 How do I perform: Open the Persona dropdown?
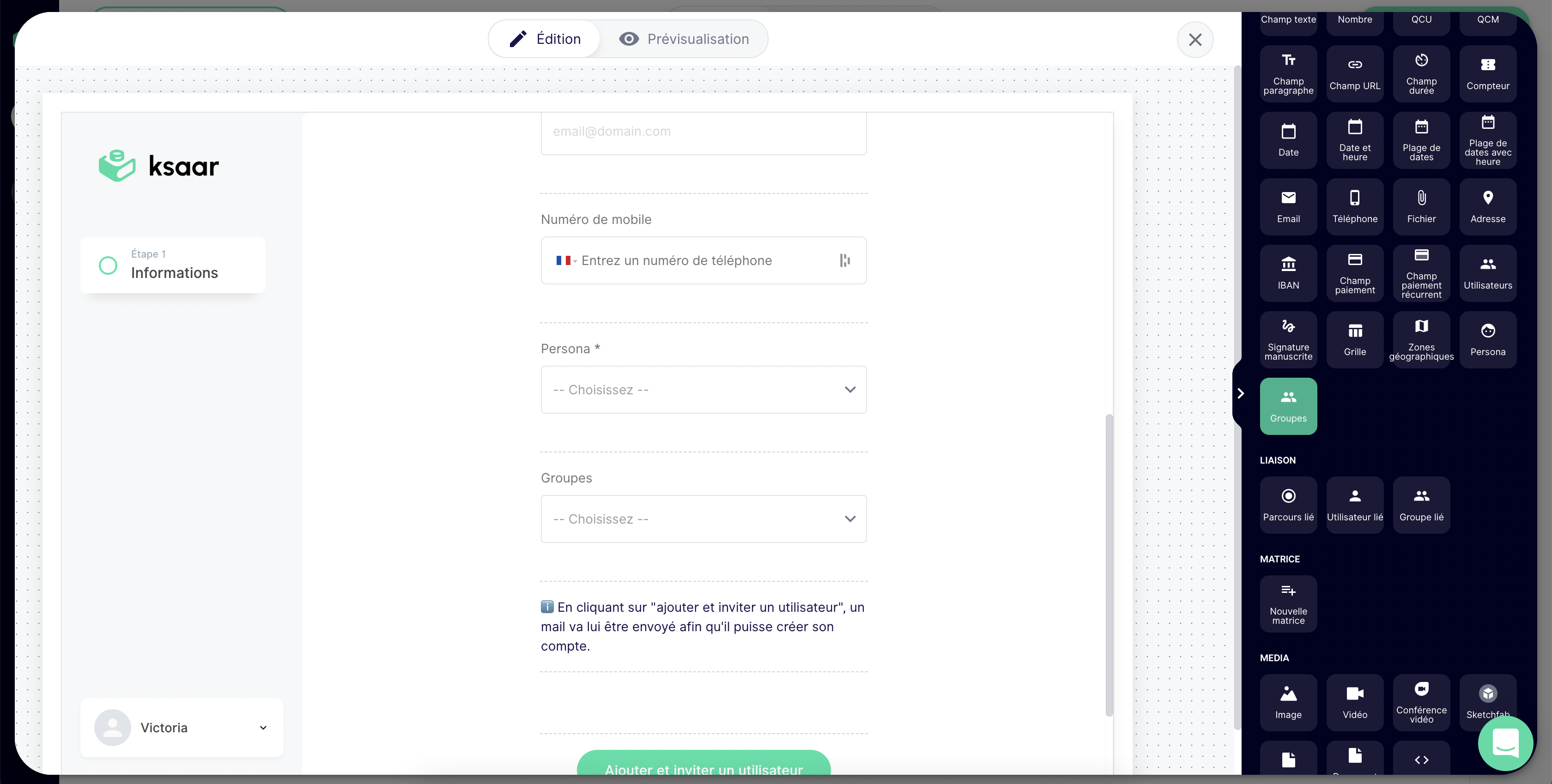703,390
